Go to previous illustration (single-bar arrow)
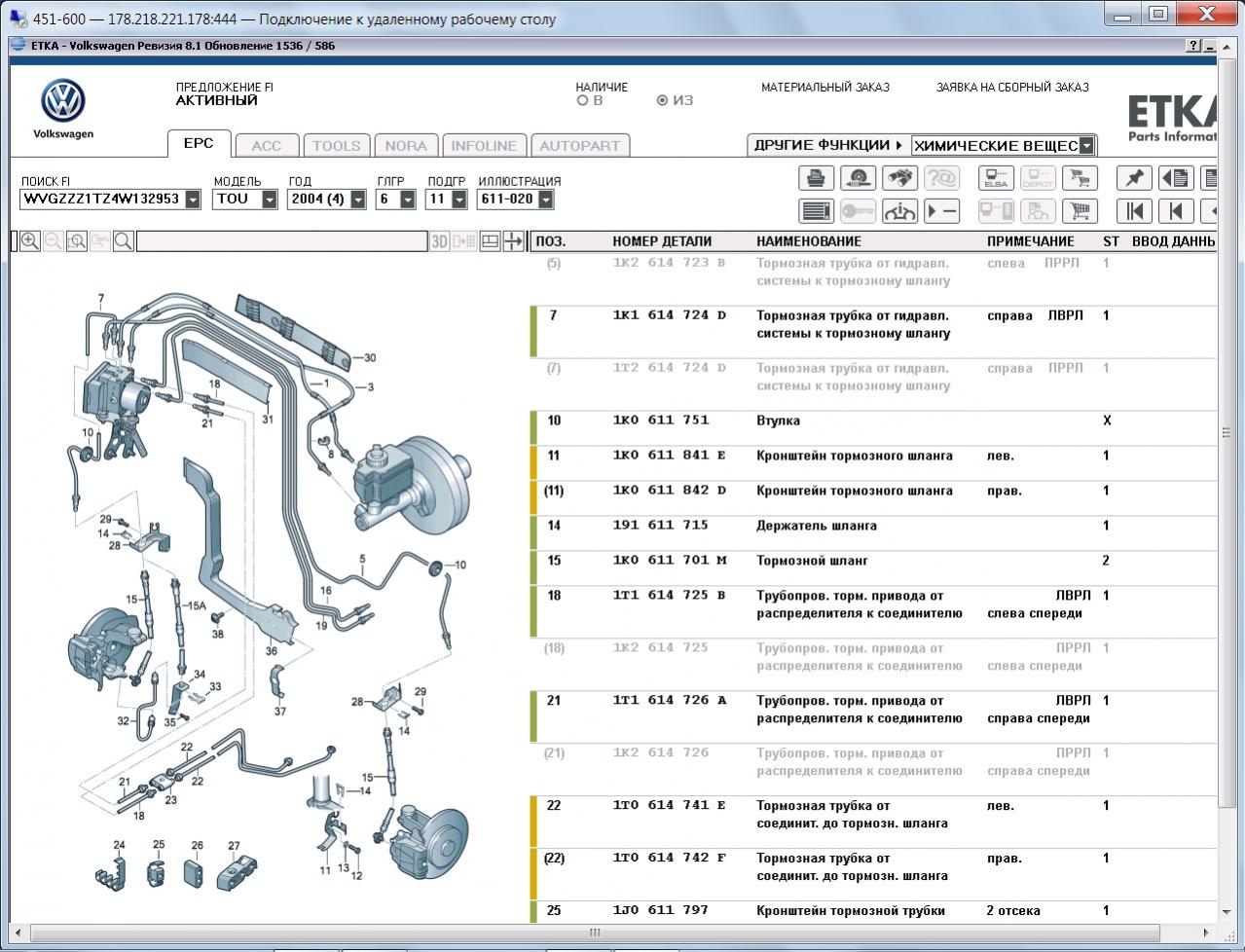 (x=1176, y=211)
